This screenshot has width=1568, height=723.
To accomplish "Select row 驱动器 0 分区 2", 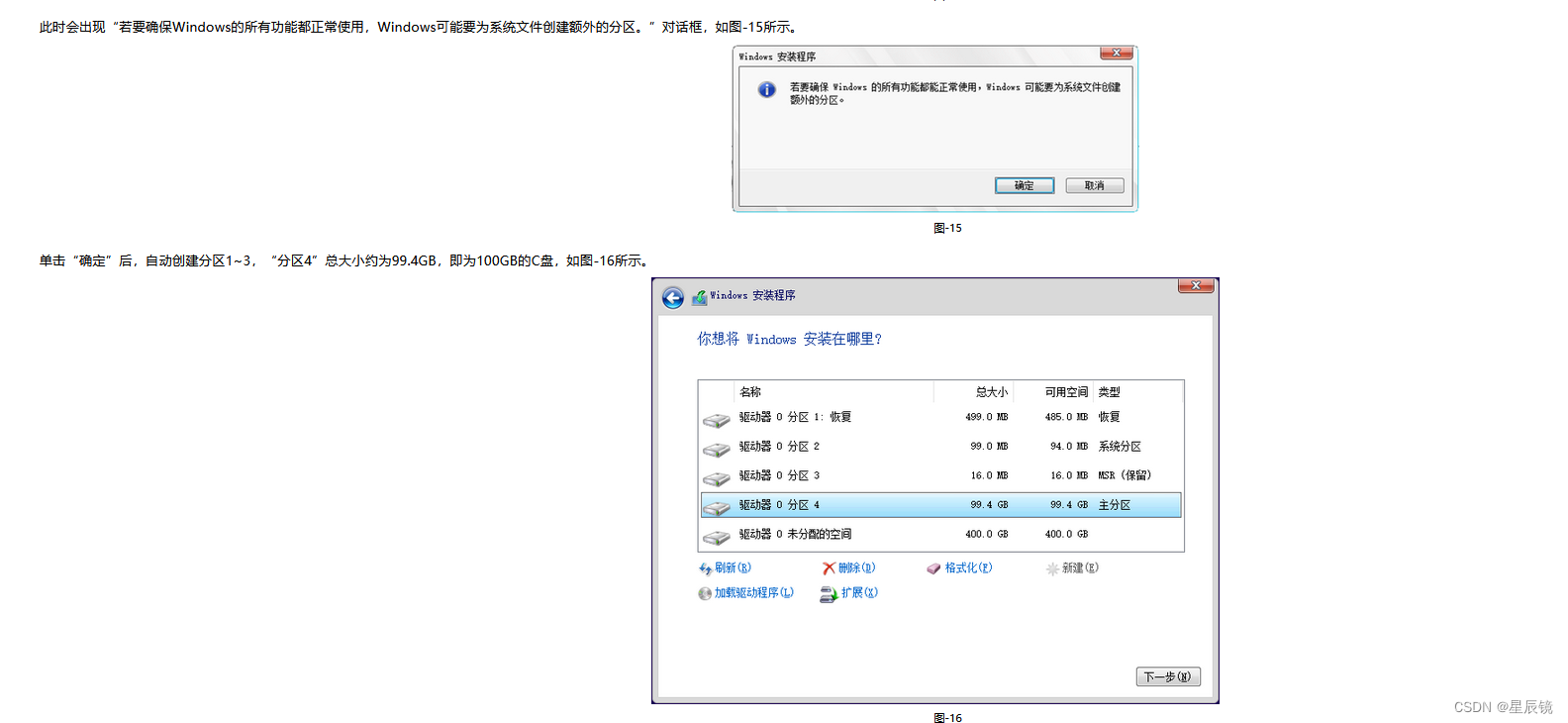I will (x=940, y=447).
